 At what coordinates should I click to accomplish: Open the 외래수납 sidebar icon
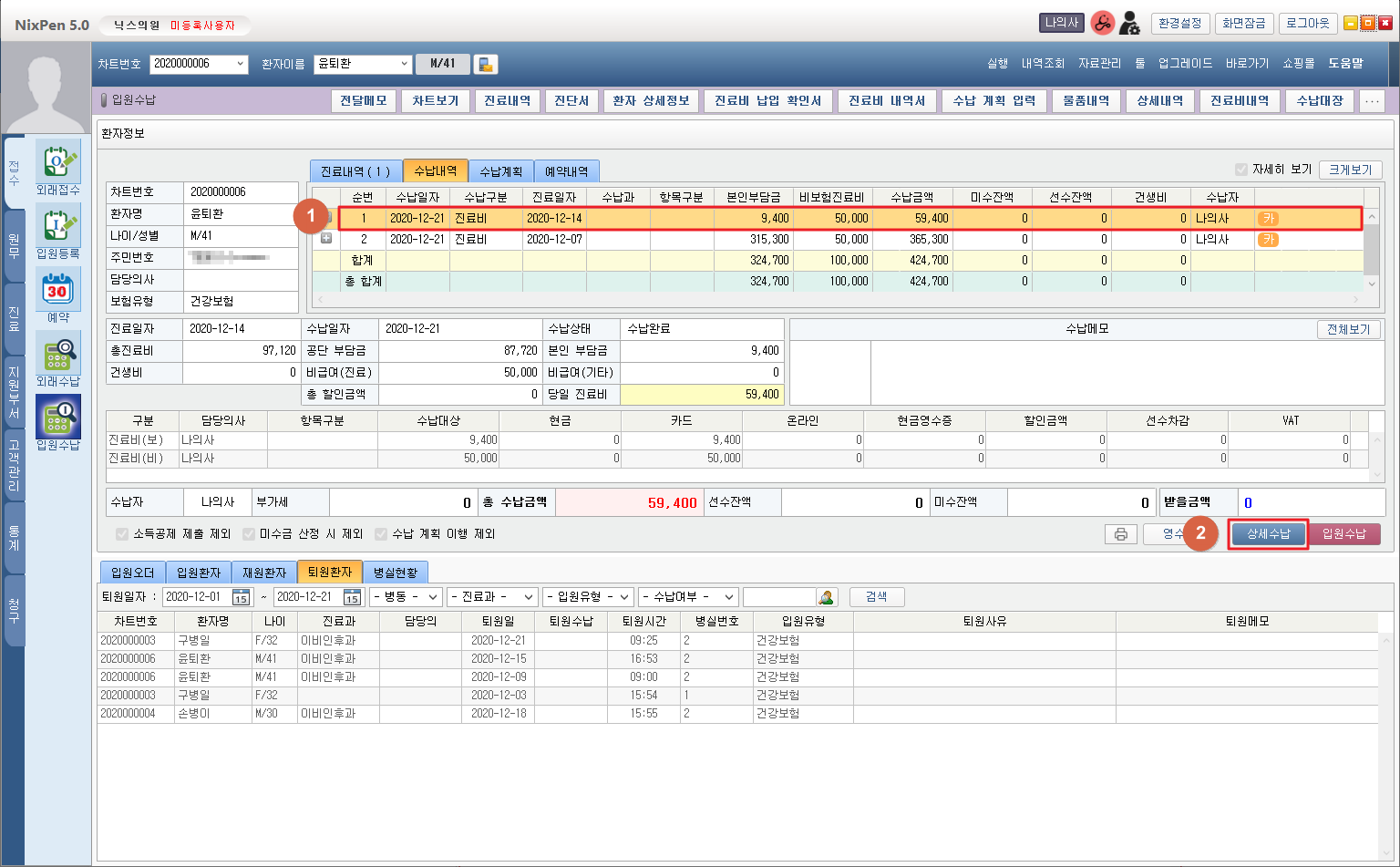tap(57, 356)
